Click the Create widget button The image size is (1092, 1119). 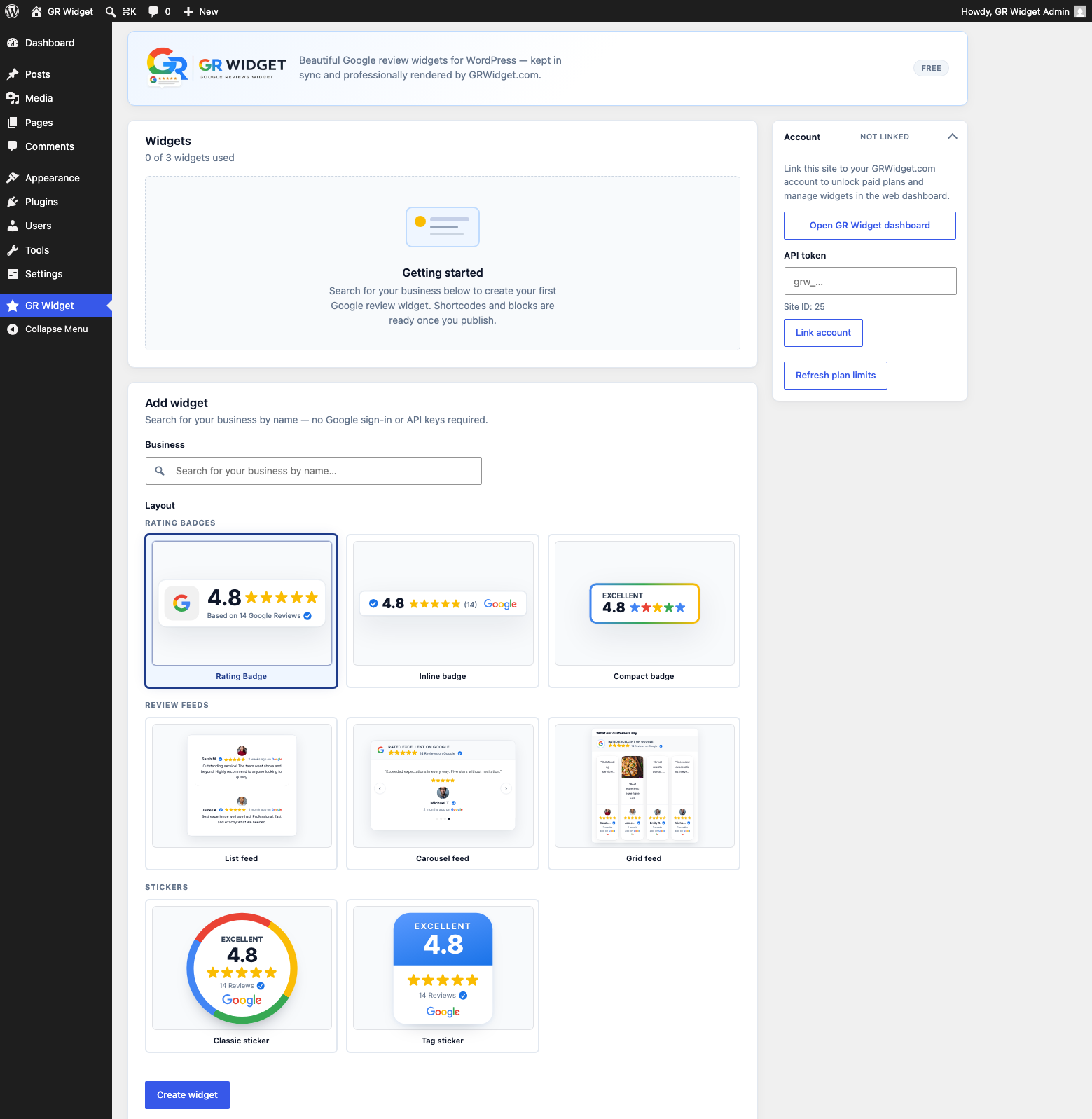coord(187,1095)
